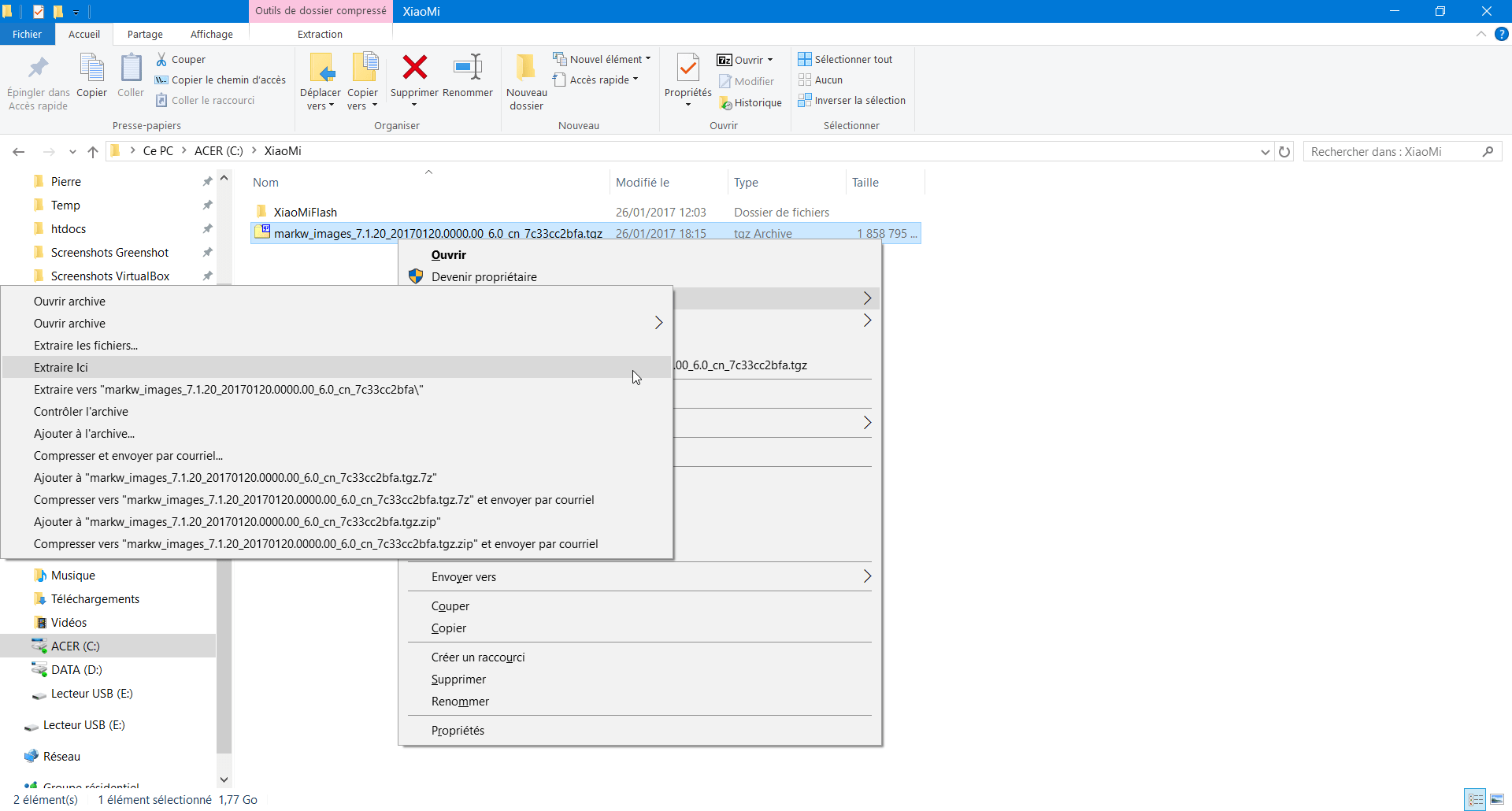Open the Quick Access Toolbar customize dropdown
Screen dimensions: 1512x811
click(76, 12)
